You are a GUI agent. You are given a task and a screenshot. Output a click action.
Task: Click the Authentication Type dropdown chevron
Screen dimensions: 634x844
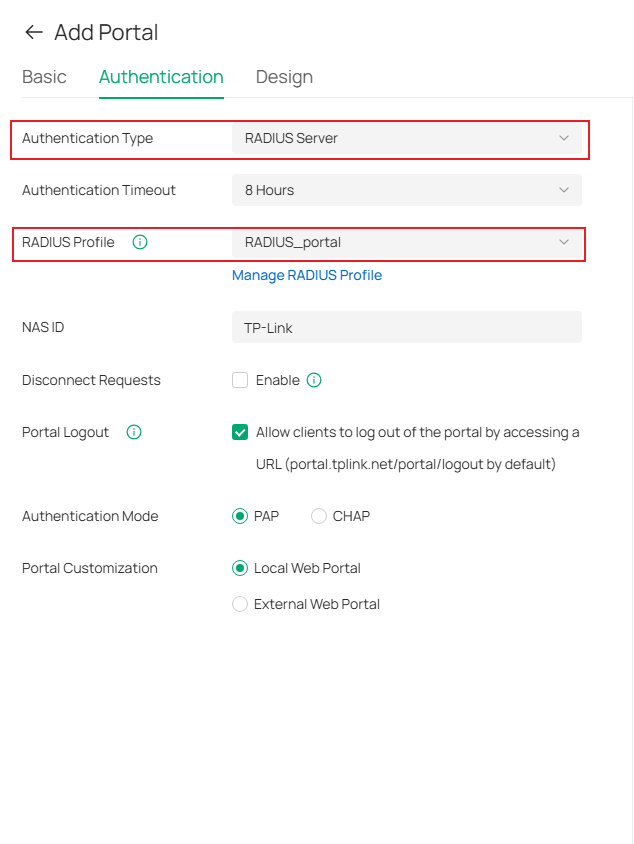click(564, 140)
